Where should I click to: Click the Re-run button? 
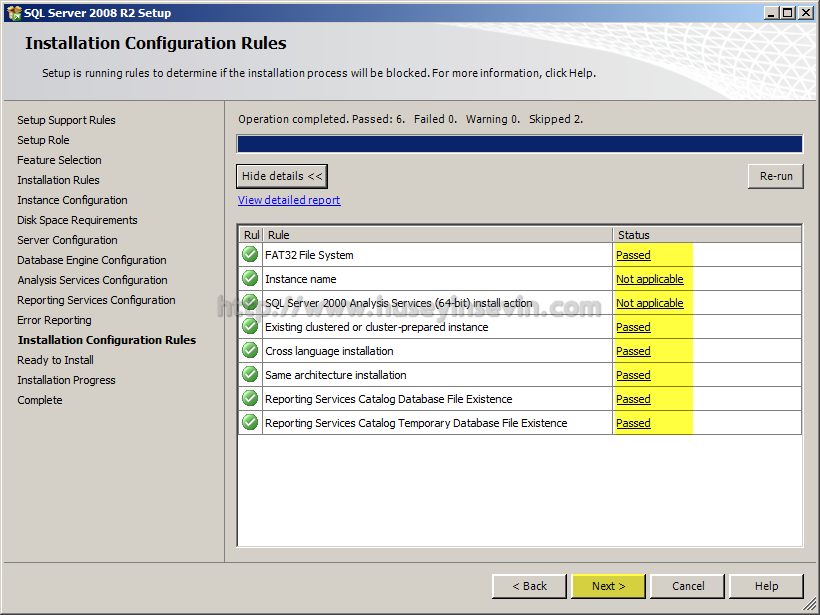[x=776, y=176]
